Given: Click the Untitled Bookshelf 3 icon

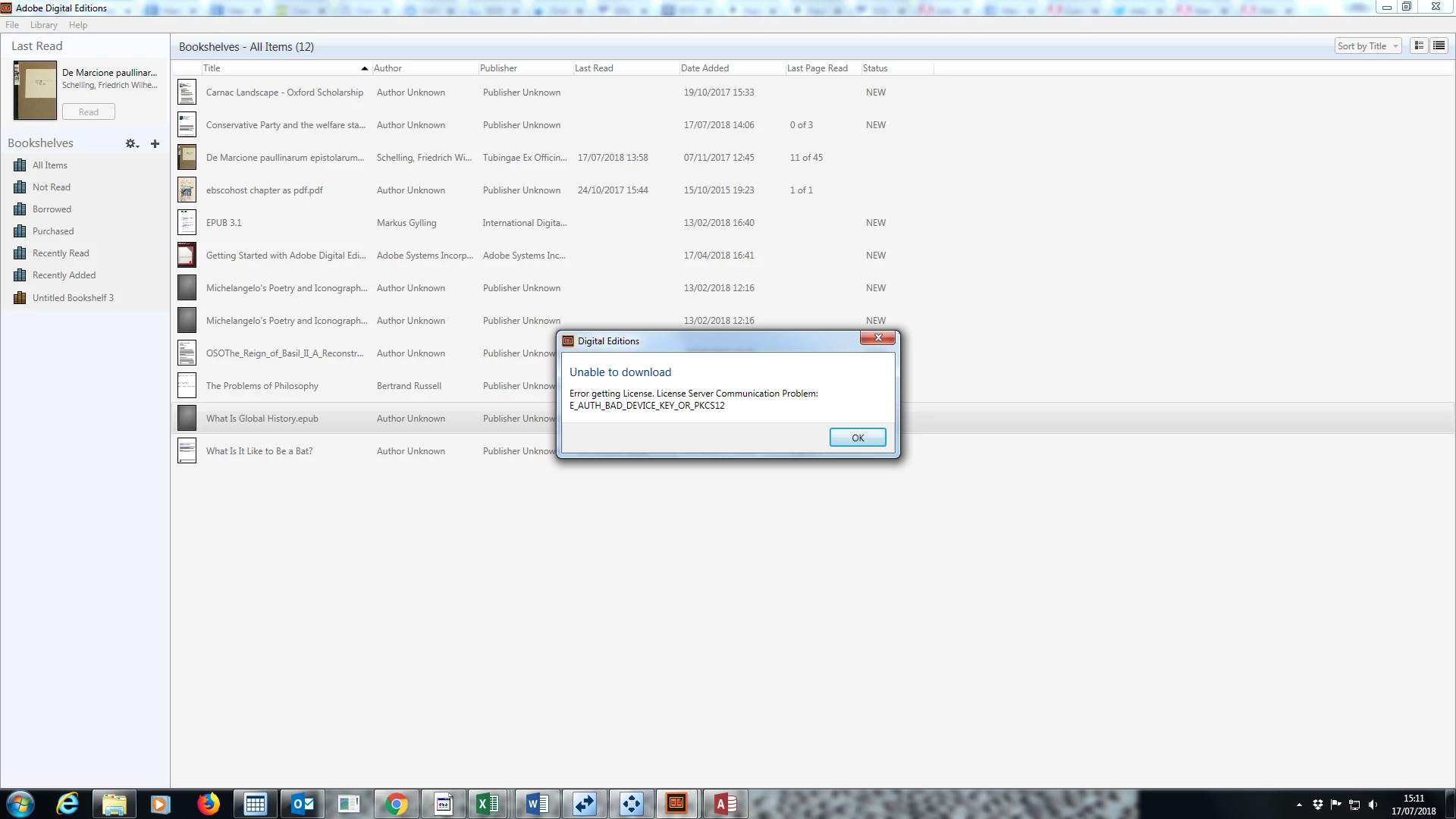Looking at the screenshot, I should tap(20, 298).
